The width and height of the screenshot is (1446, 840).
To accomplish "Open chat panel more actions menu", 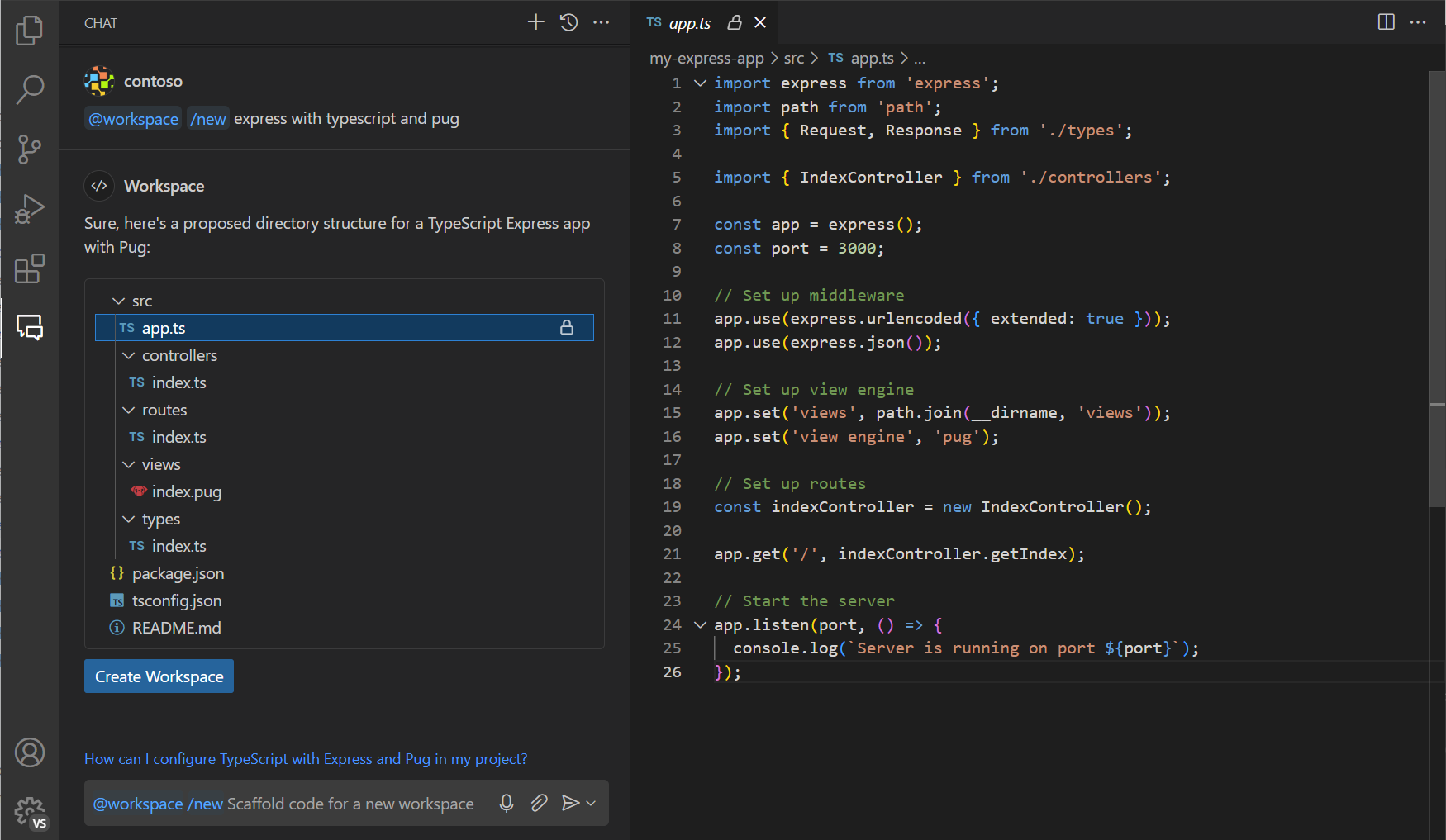I will [601, 22].
